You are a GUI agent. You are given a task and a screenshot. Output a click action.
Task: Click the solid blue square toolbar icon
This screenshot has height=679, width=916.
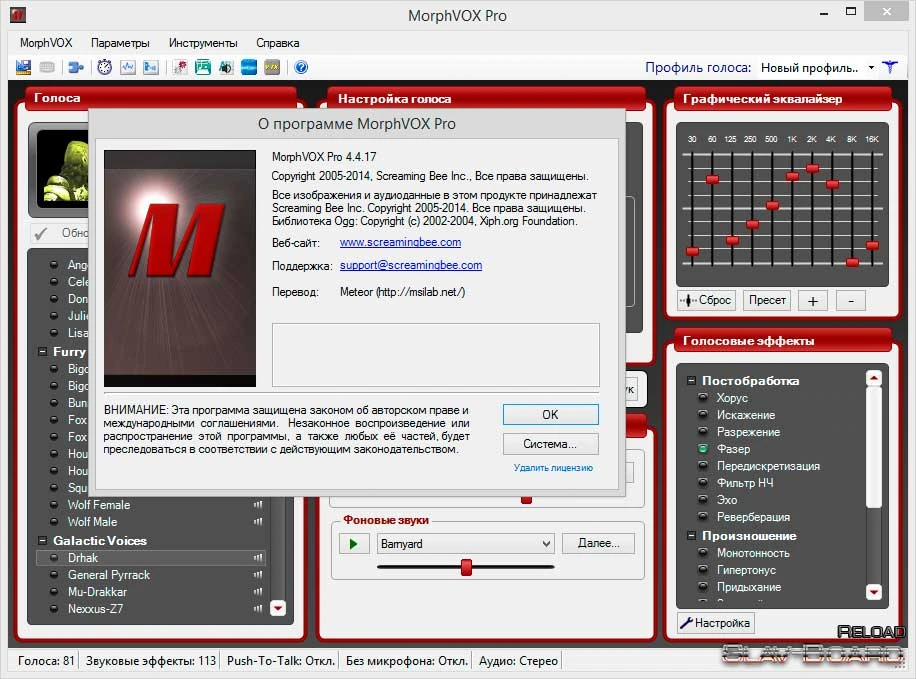pyautogui.click(x=249, y=67)
